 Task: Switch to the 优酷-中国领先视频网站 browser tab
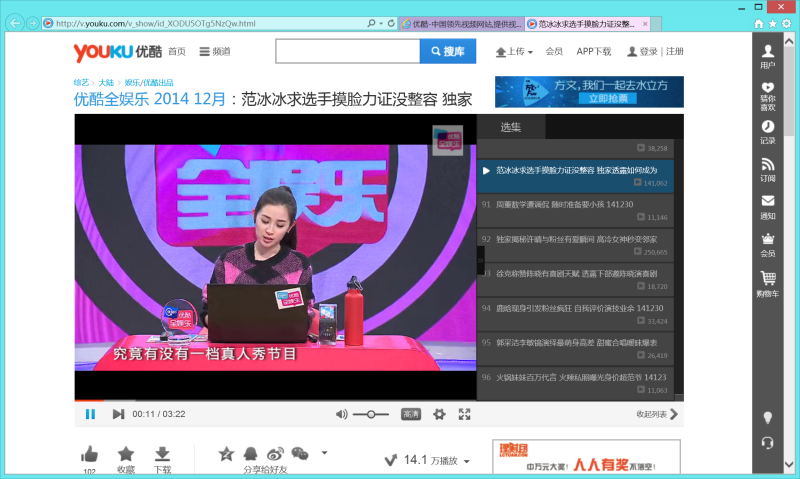[x=461, y=23]
